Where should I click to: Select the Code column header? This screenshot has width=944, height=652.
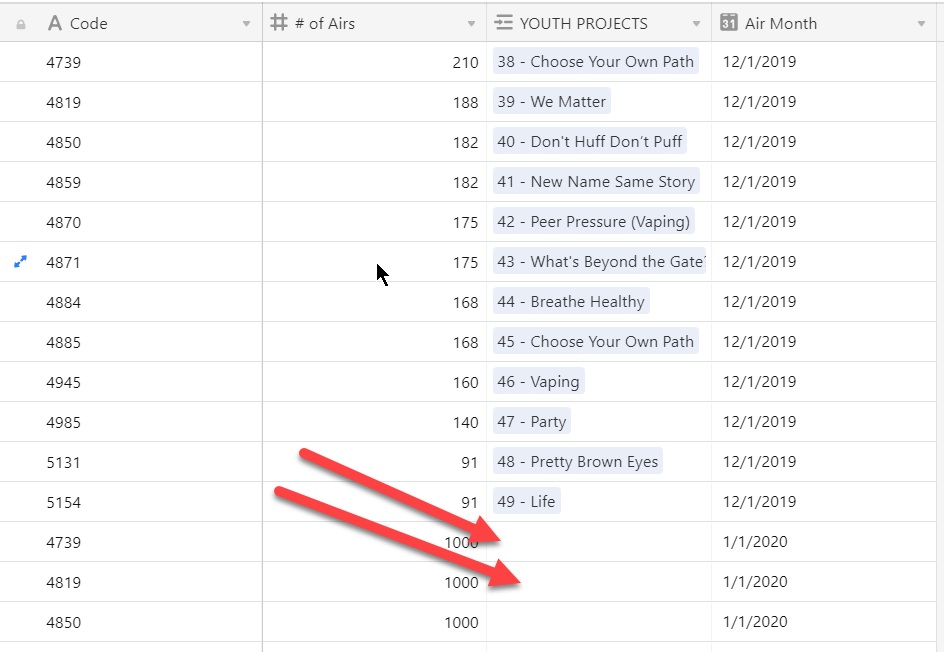(x=131, y=23)
